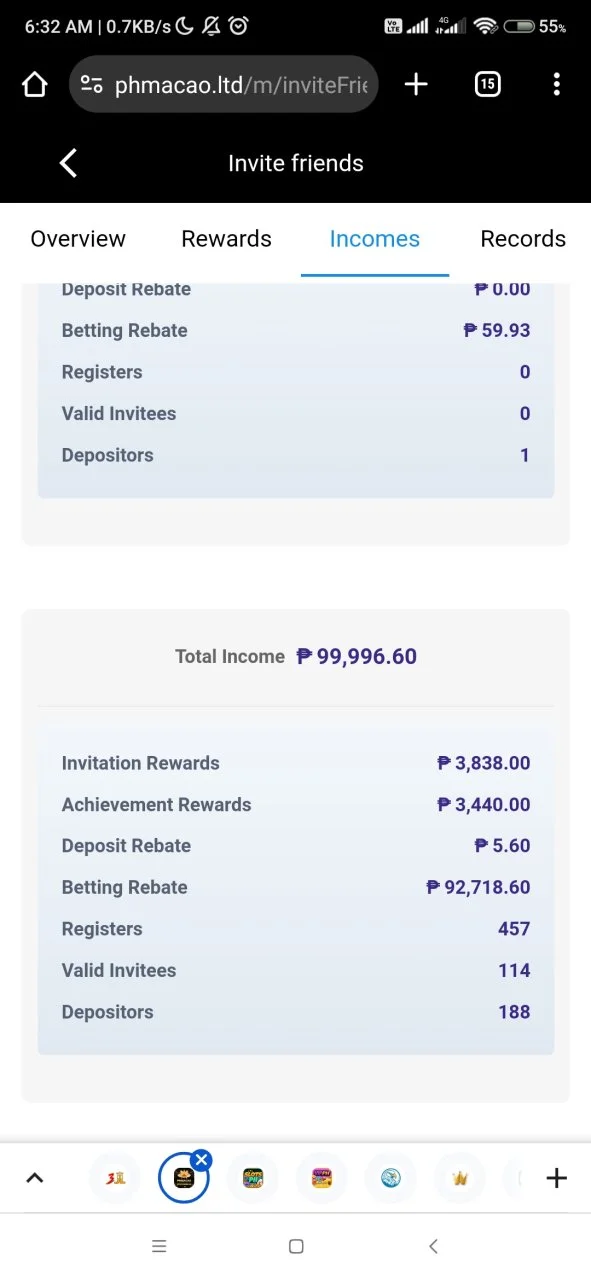This screenshot has height=1280, width=591.
Task: Tap the site info icon in address bar
Action: [92, 85]
